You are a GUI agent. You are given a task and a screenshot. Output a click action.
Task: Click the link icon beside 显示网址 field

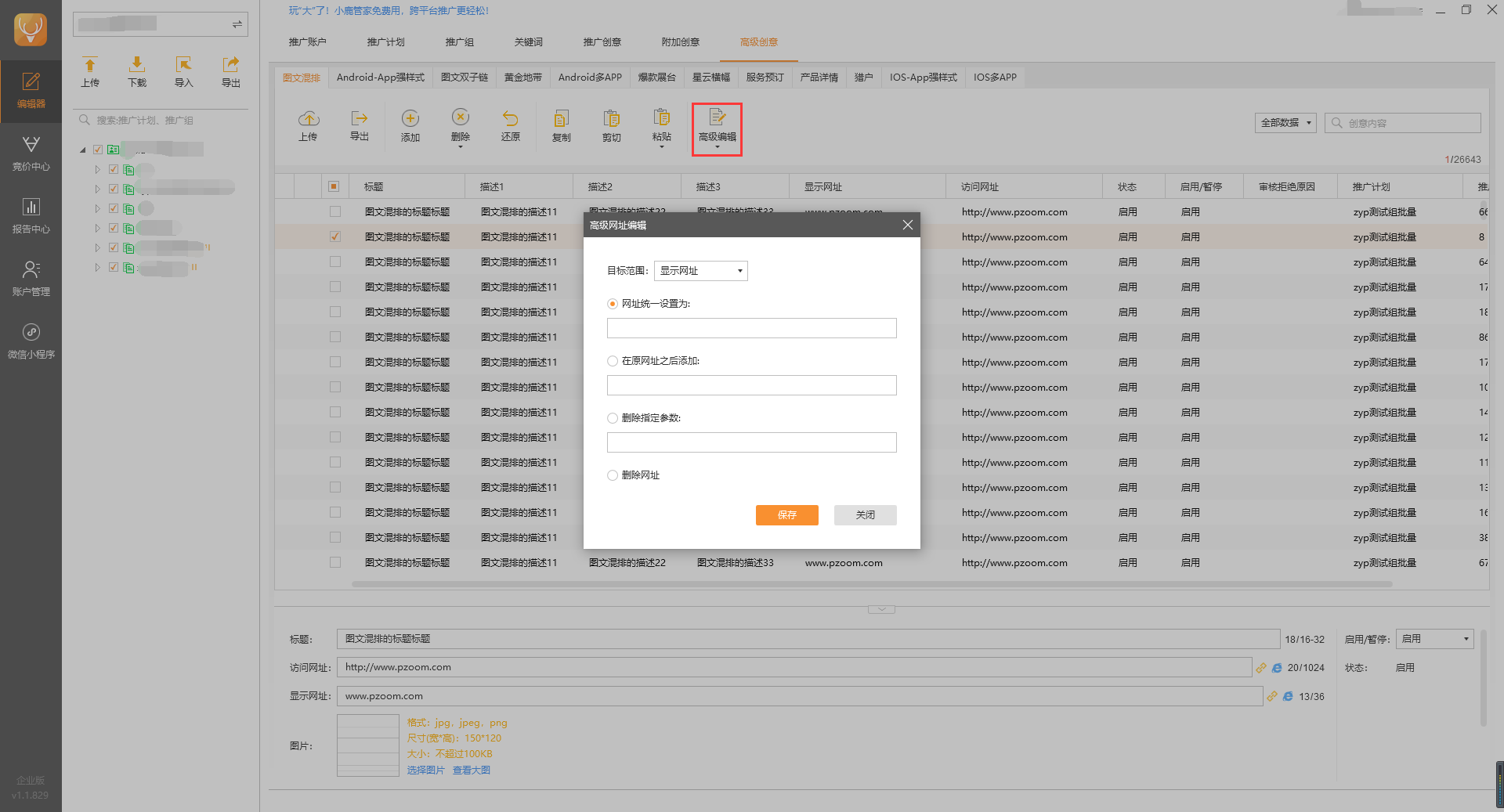(x=1272, y=696)
